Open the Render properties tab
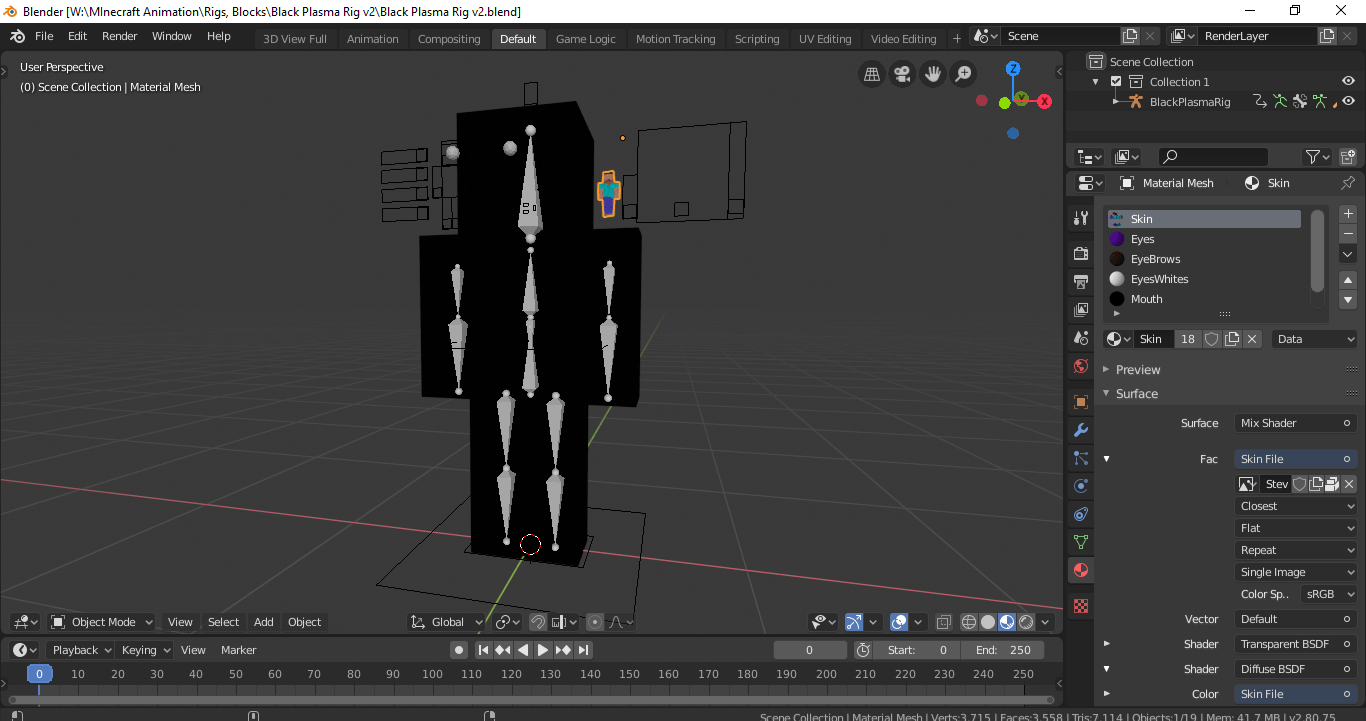The width and height of the screenshot is (1366, 721). click(1080, 253)
